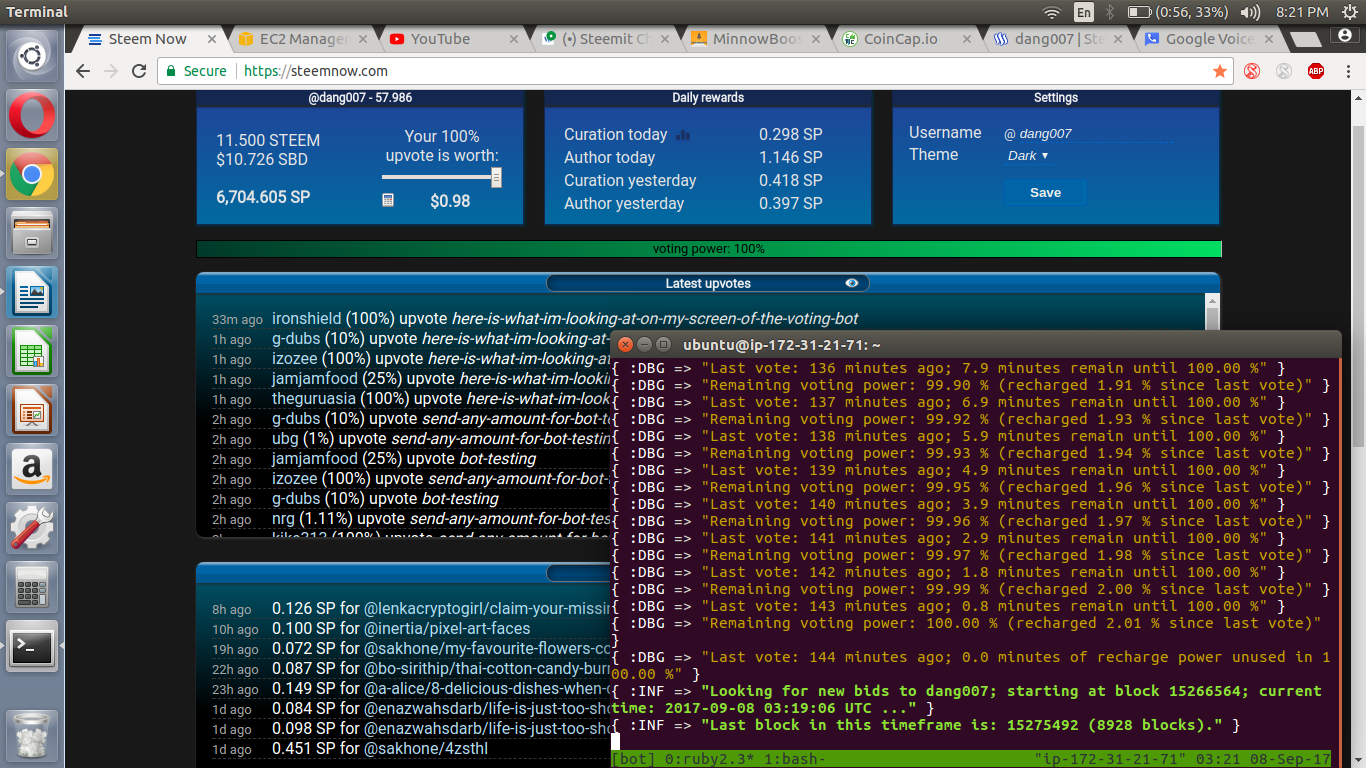Click the Username field containing dang007
This screenshot has height=768, width=1366.
(x=1090, y=133)
